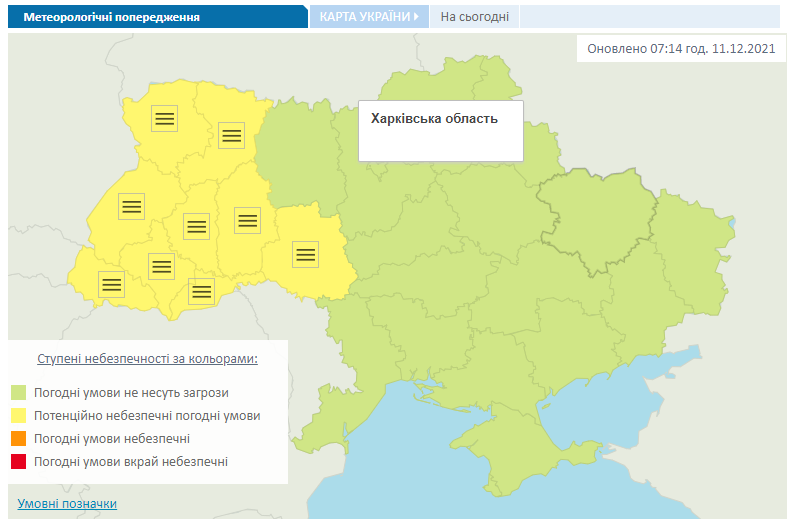Click the green no-threat legend swatch
This screenshot has width=787, height=522.
click(19, 392)
